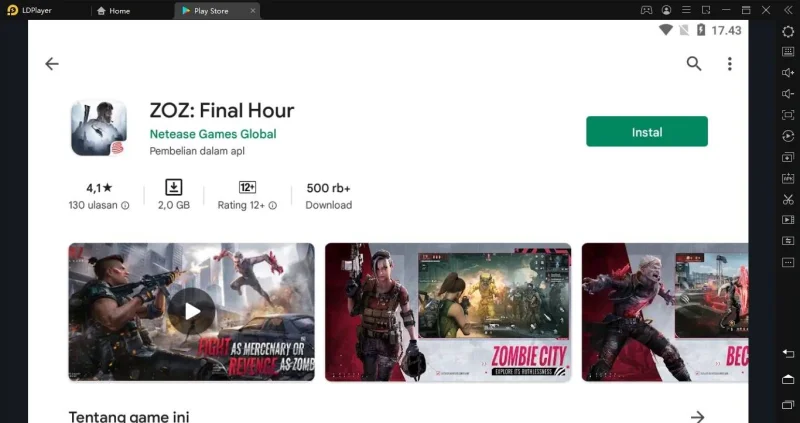The width and height of the screenshot is (800, 423).
Task: Toggle fullscreen in LDPlayer sidebar
Action: click(788, 115)
